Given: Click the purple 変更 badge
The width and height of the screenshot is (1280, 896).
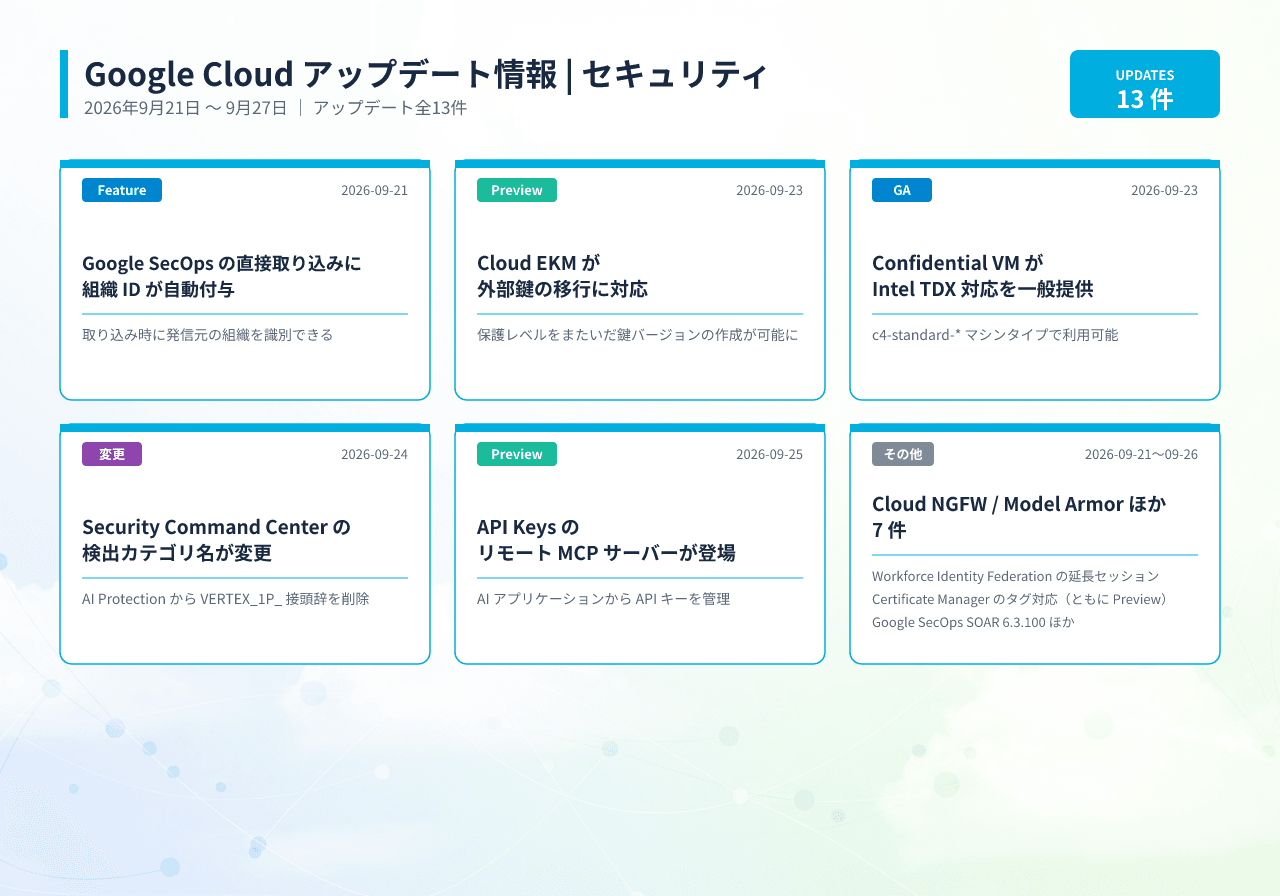Looking at the screenshot, I should 112,454.
